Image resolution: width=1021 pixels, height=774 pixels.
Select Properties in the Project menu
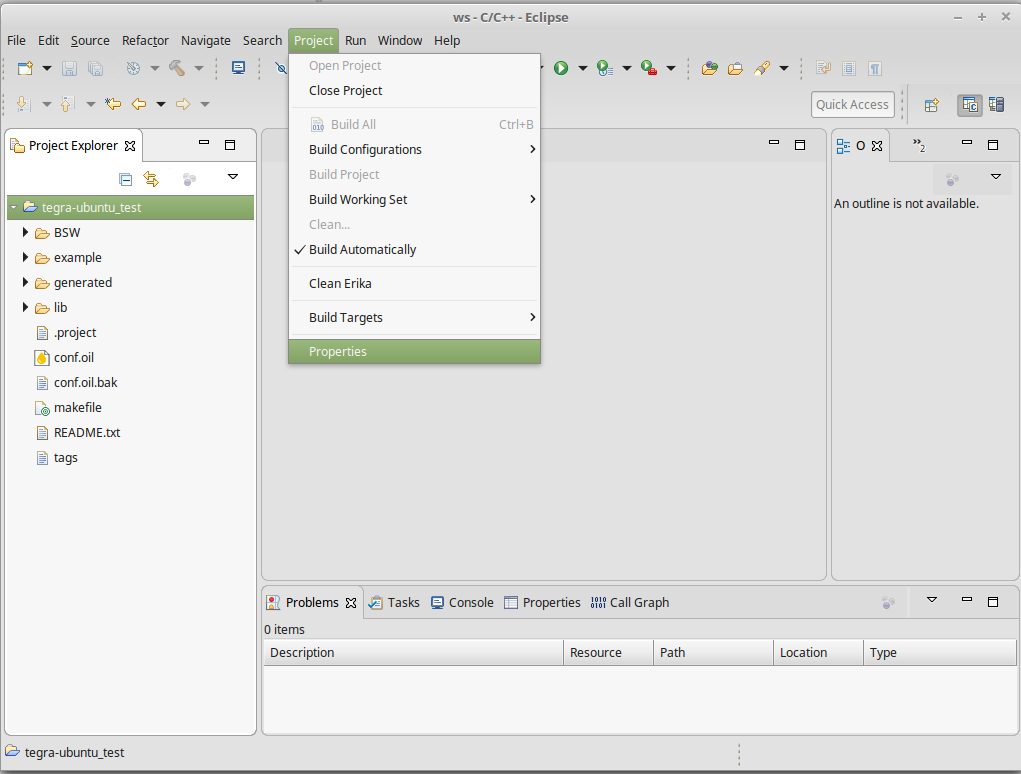[414, 352]
